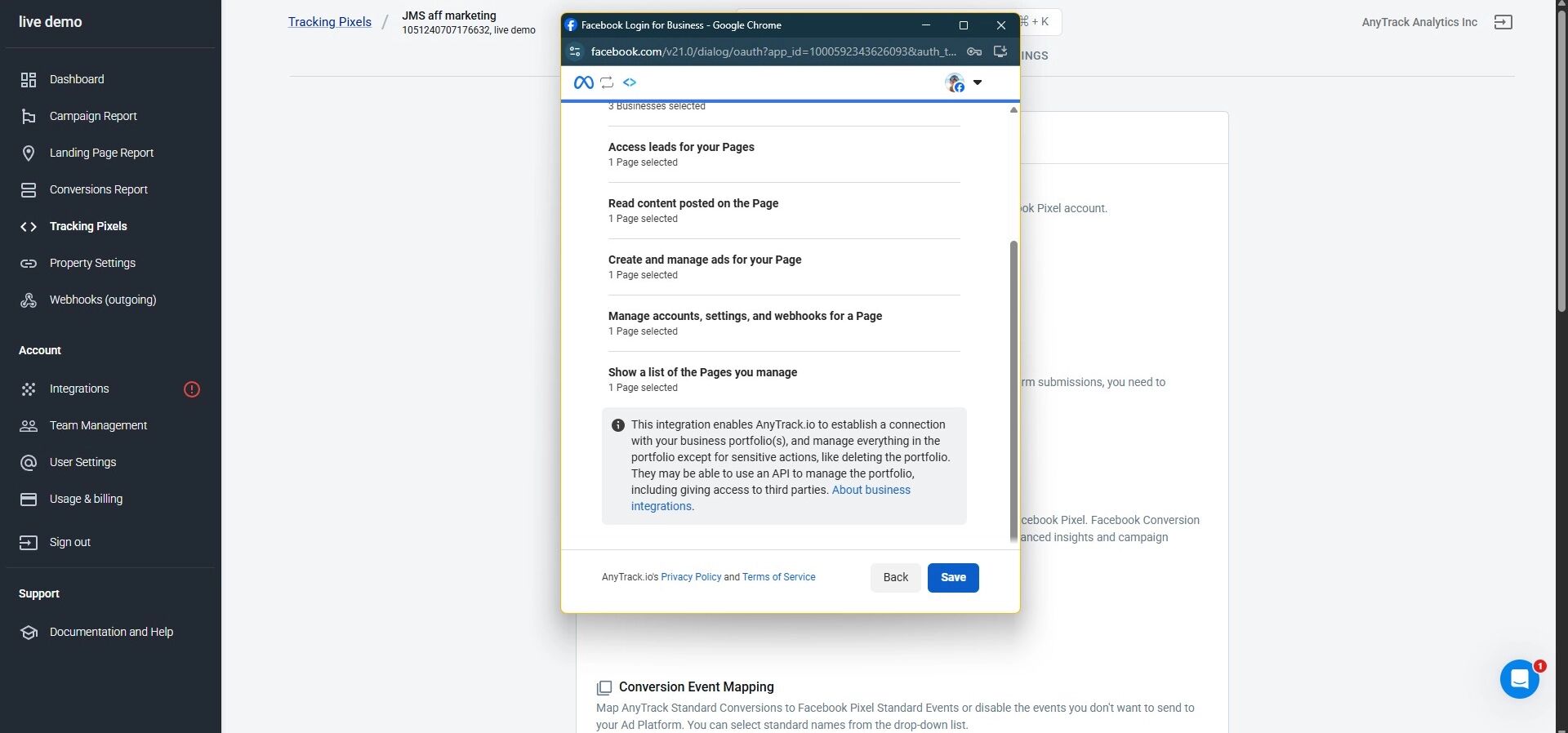The width and height of the screenshot is (1568, 733).
Task: Minimize the Facebook Login popup window
Action: [x=926, y=25]
